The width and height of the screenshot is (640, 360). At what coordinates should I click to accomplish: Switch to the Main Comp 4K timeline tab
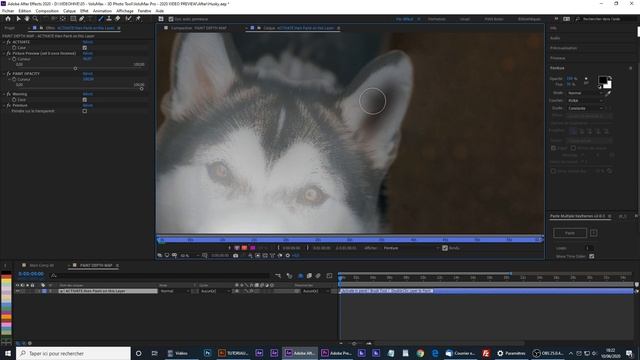click(41, 265)
